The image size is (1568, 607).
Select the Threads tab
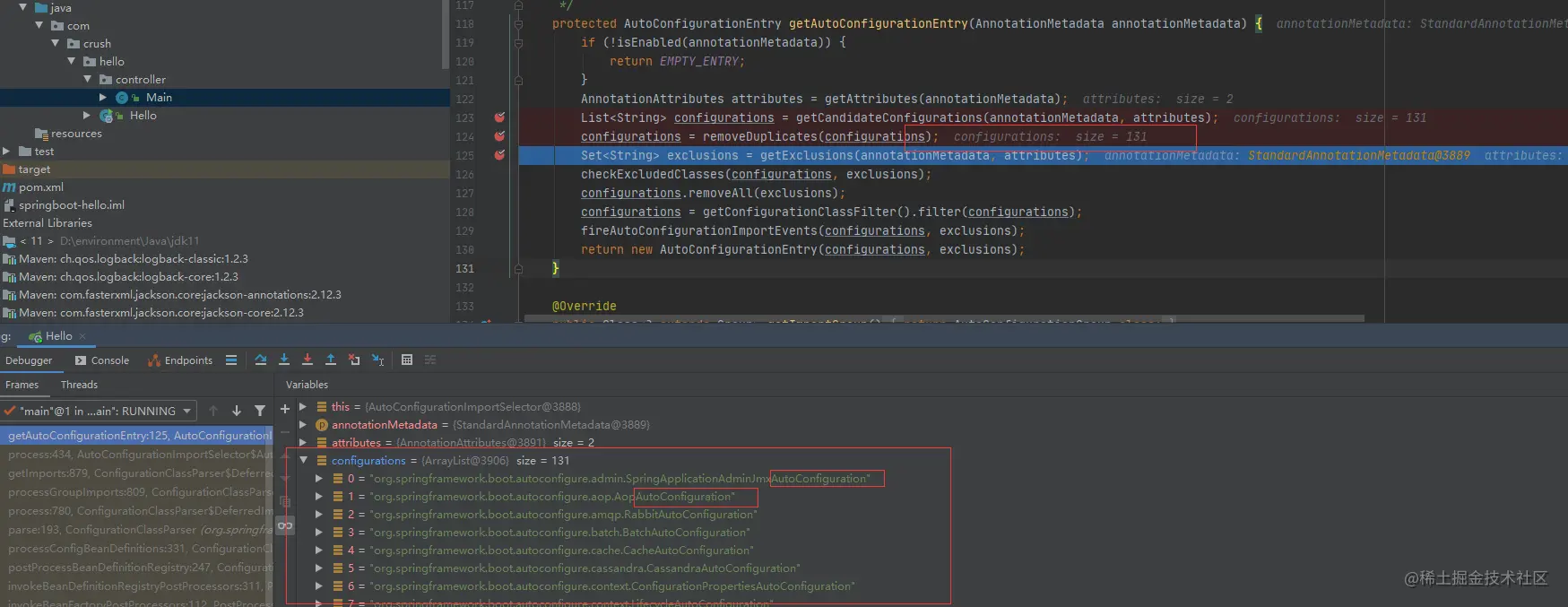tap(79, 385)
